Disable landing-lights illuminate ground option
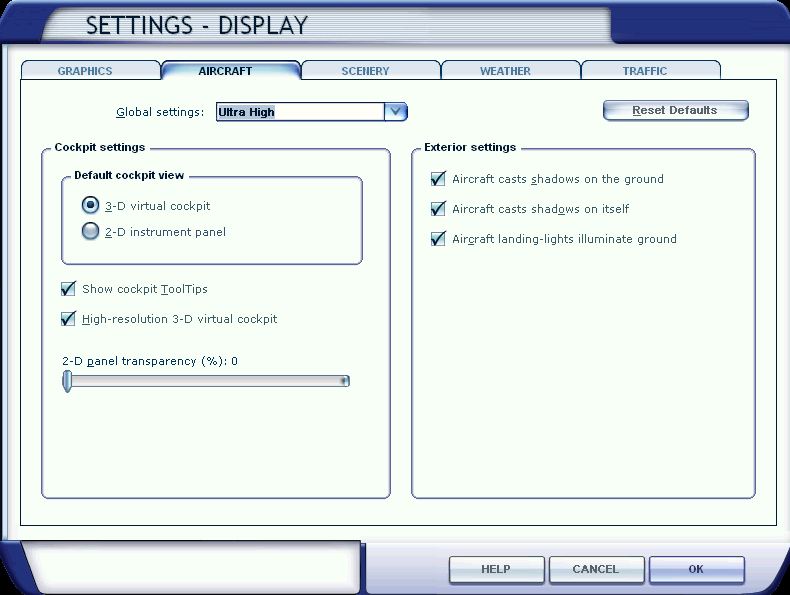 (x=438, y=239)
